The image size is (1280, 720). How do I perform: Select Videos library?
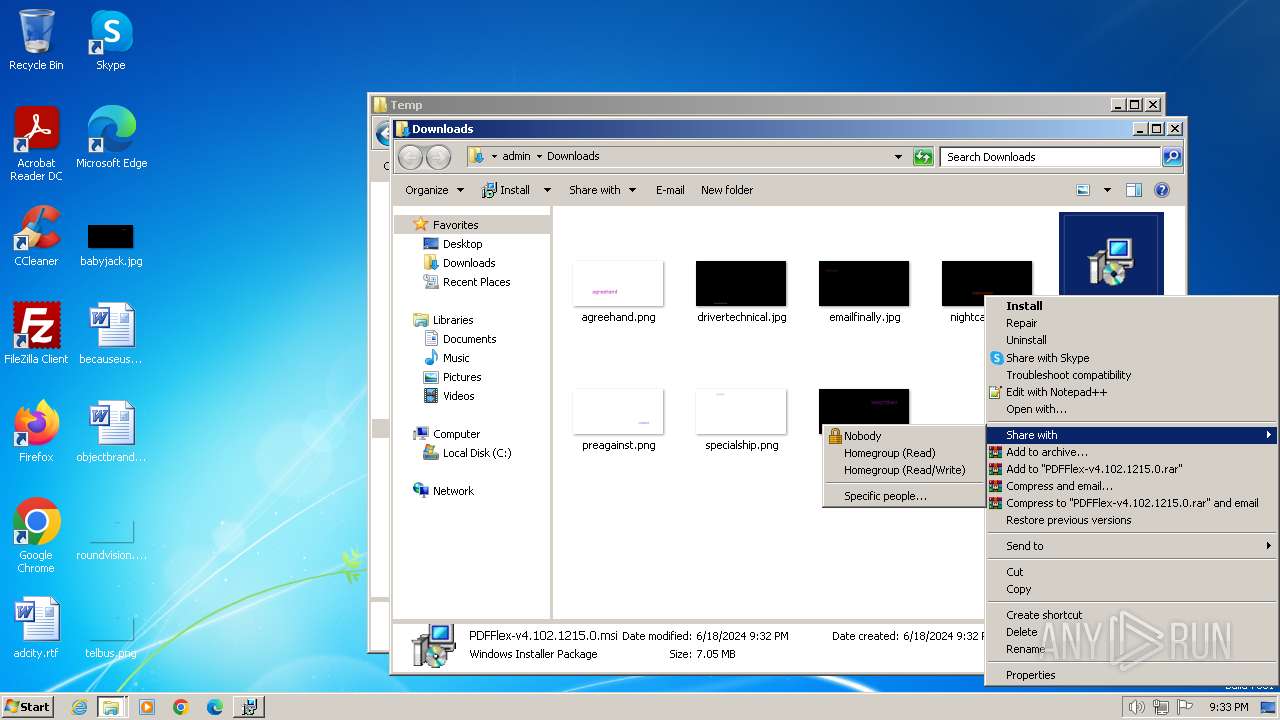coord(458,396)
